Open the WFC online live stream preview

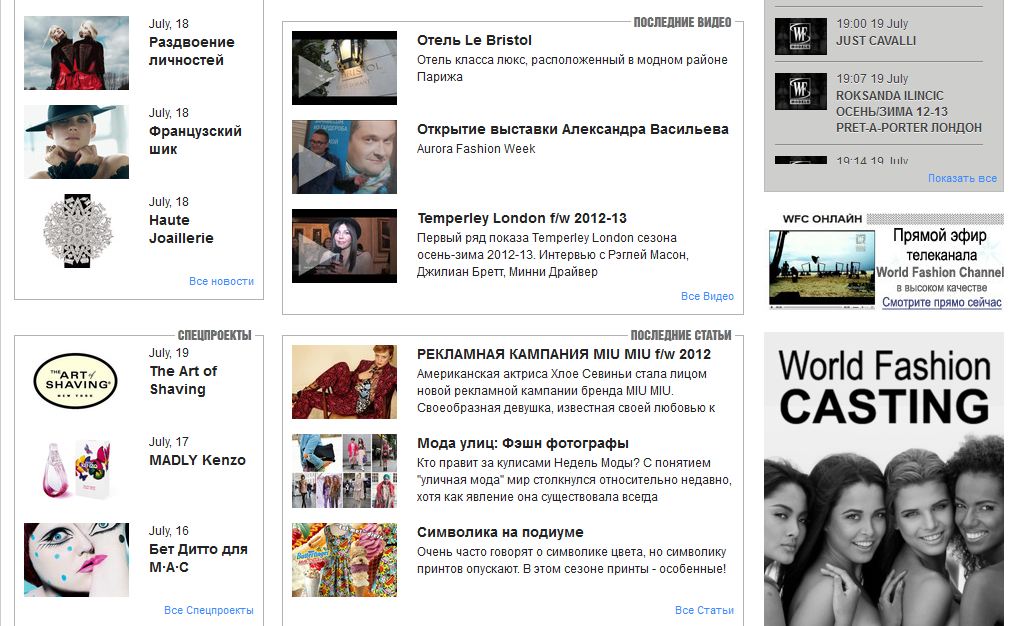821,269
